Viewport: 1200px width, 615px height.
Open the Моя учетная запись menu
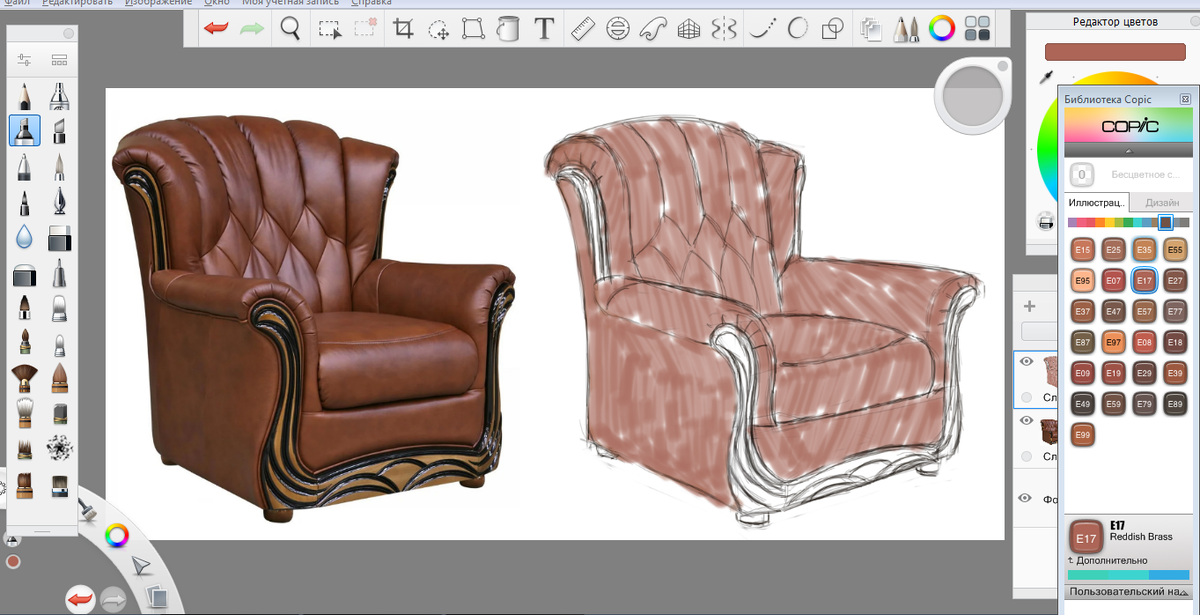290,3
